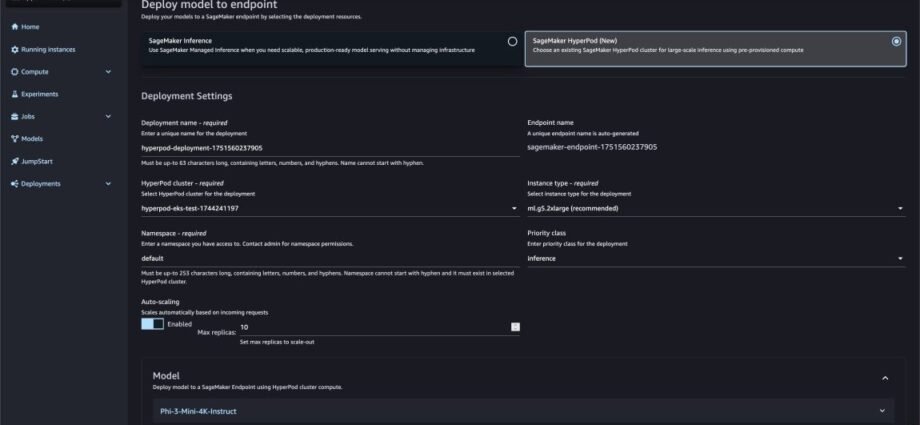Click the Models icon in sidebar
The image size is (920, 425).
(15, 139)
